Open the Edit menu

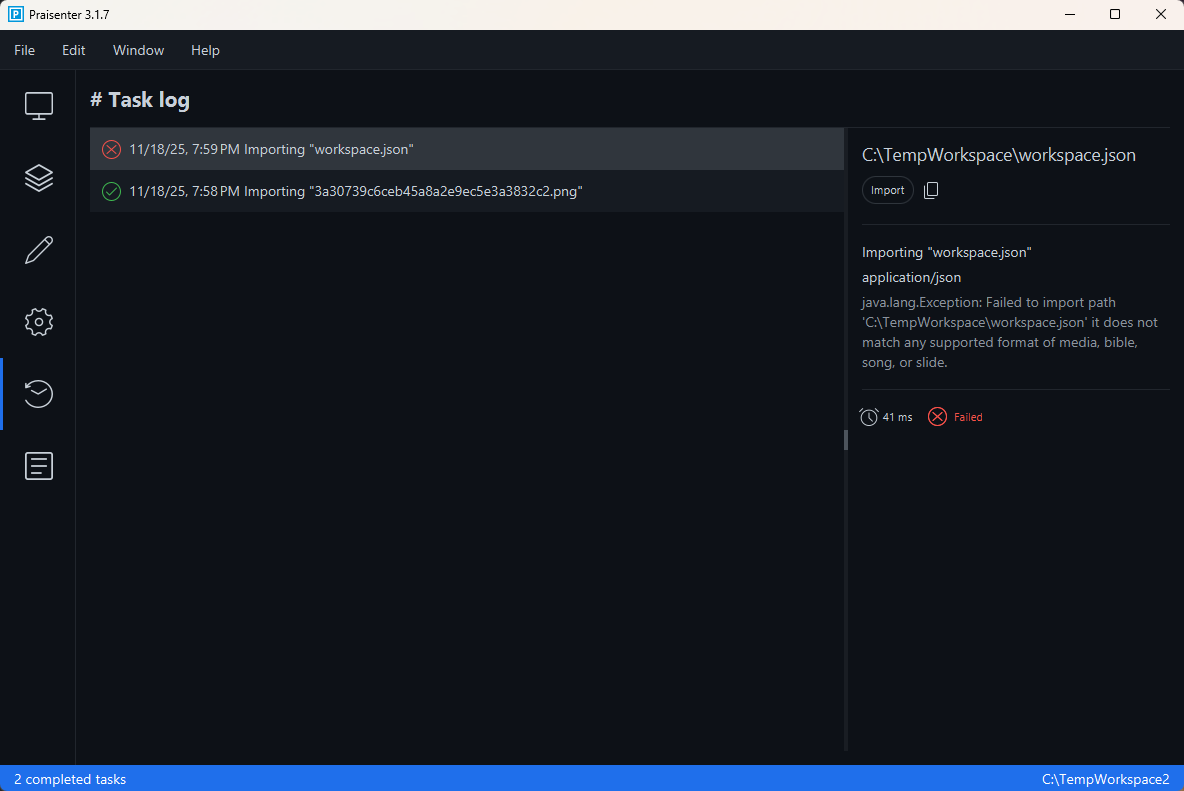point(74,50)
